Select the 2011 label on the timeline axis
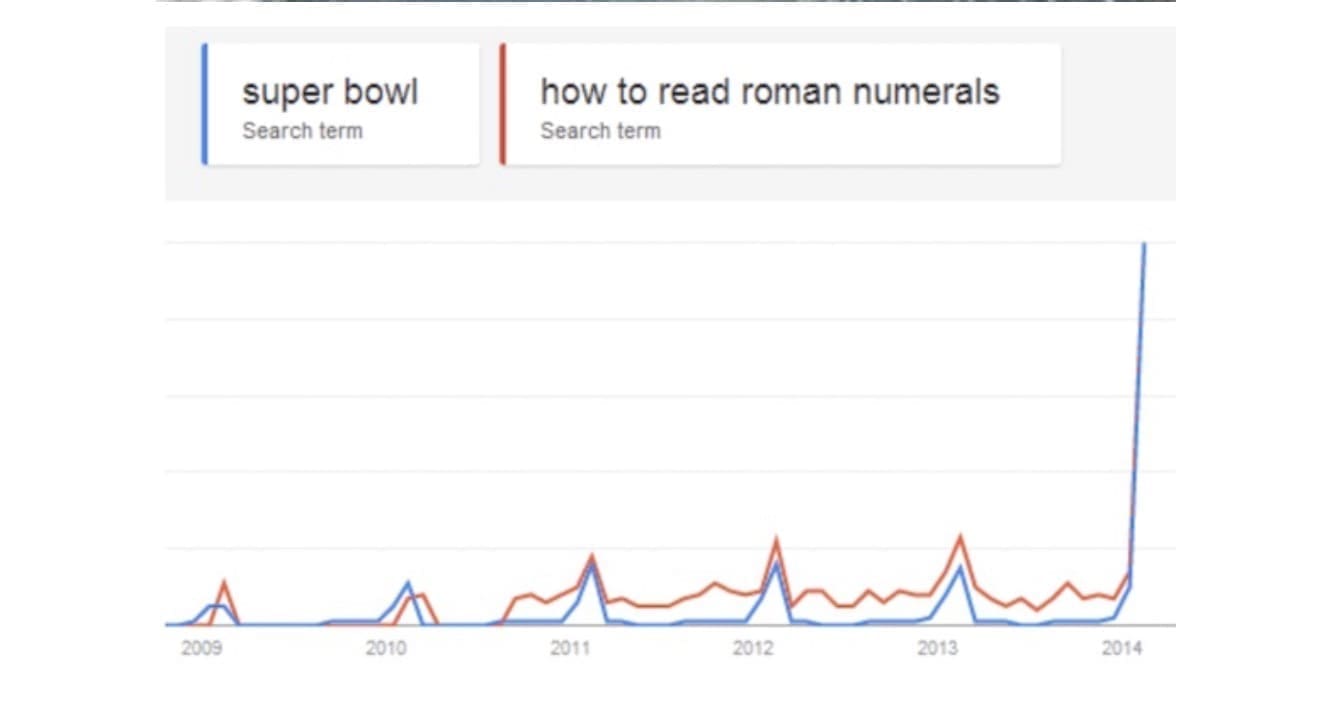This screenshot has width=1326, height=702. pyautogui.click(x=570, y=649)
